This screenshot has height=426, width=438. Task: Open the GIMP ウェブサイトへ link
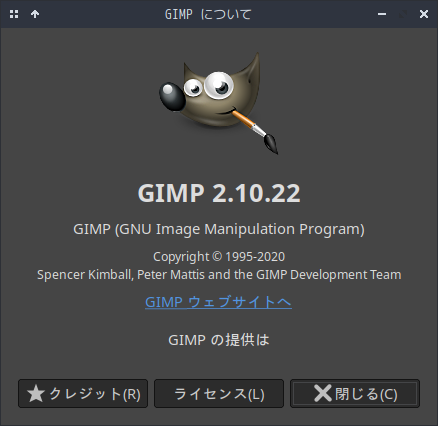218,302
